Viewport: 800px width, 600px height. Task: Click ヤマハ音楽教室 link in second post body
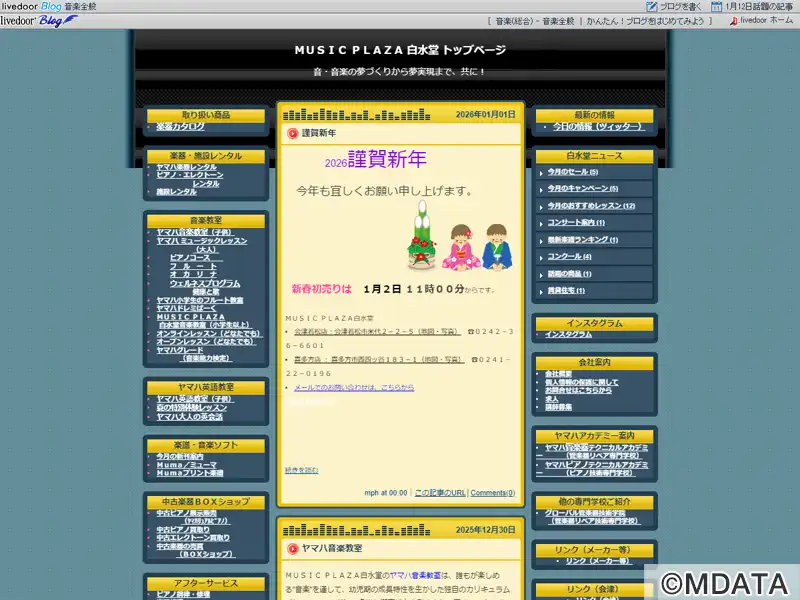[x=415, y=575]
